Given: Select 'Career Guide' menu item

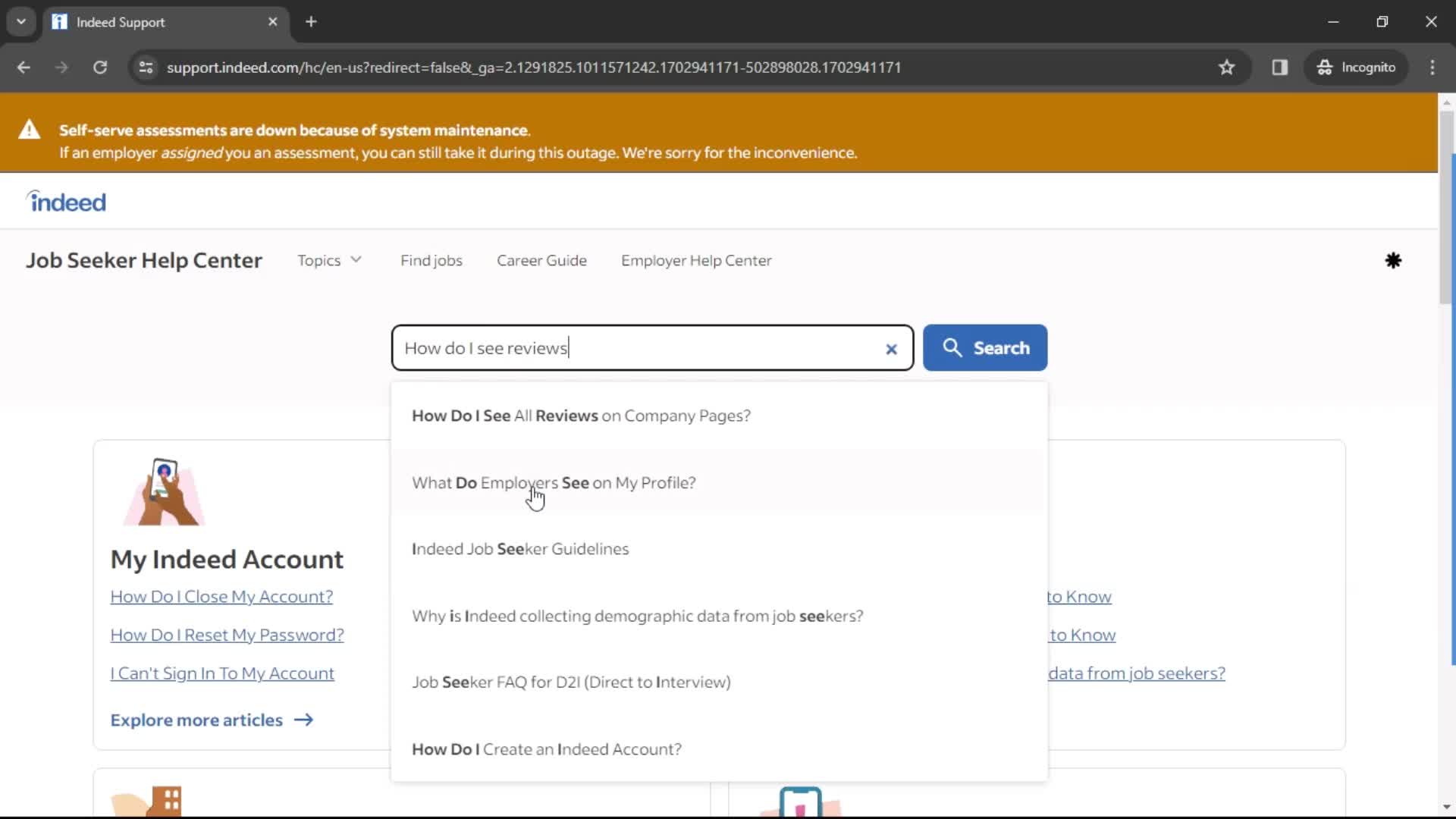Looking at the screenshot, I should [542, 260].
